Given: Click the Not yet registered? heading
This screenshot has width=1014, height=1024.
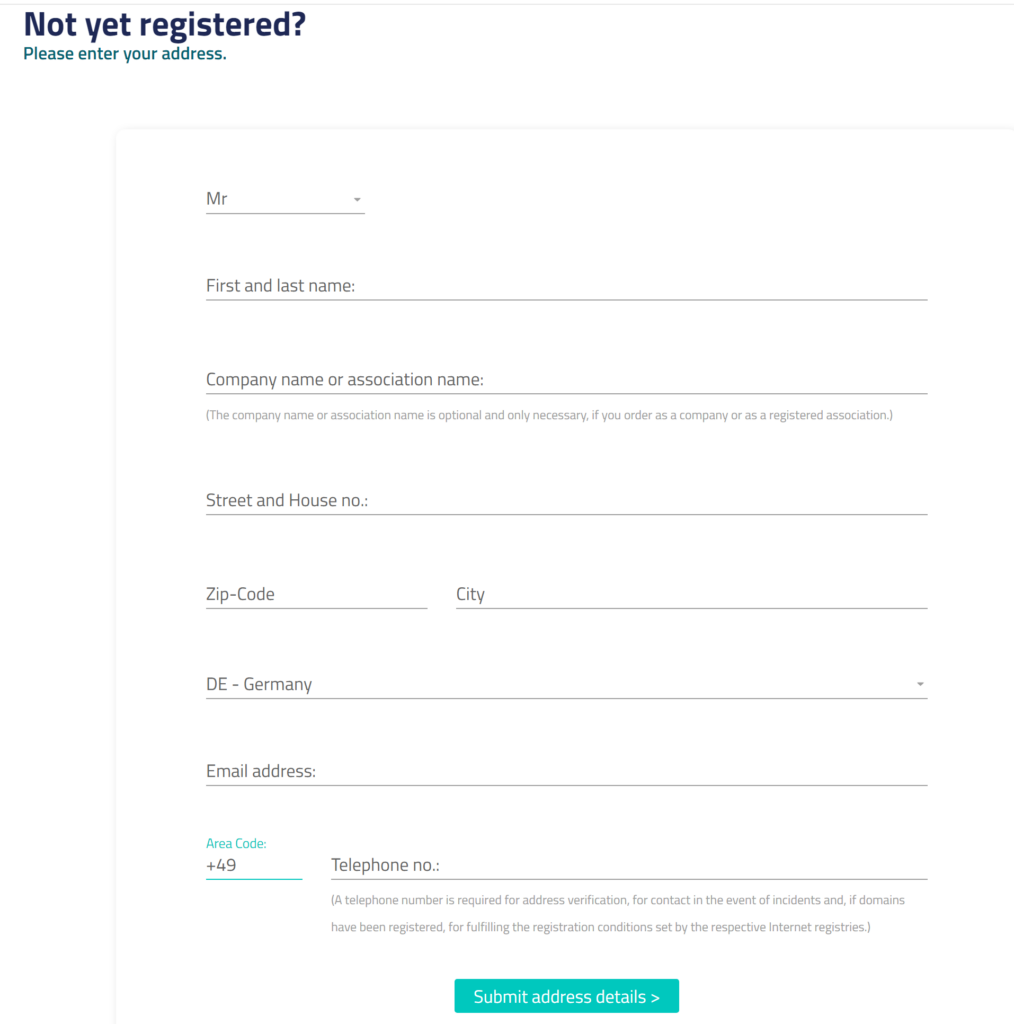Looking at the screenshot, I should coord(165,24).
